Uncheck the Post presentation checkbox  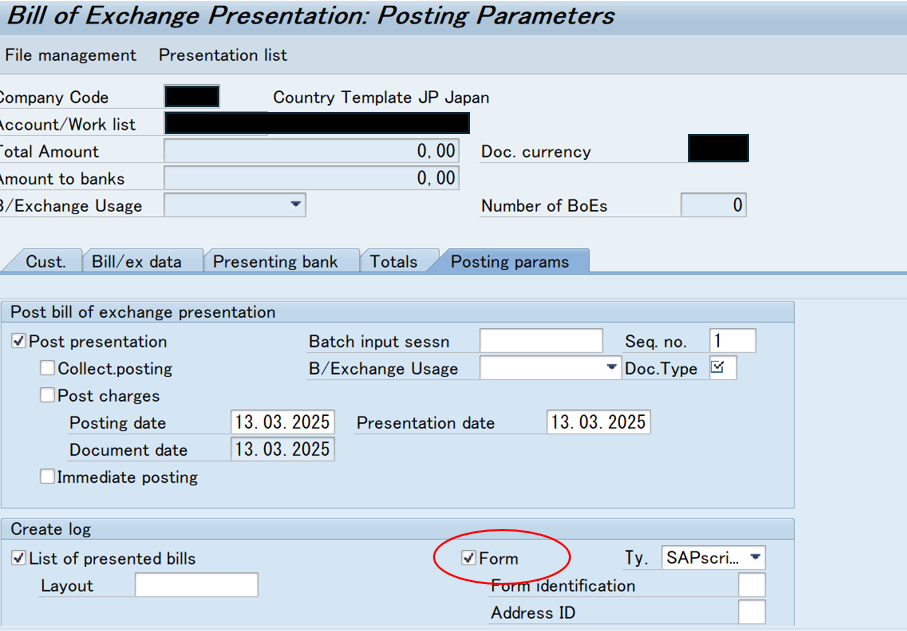pyautogui.click(x=19, y=341)
